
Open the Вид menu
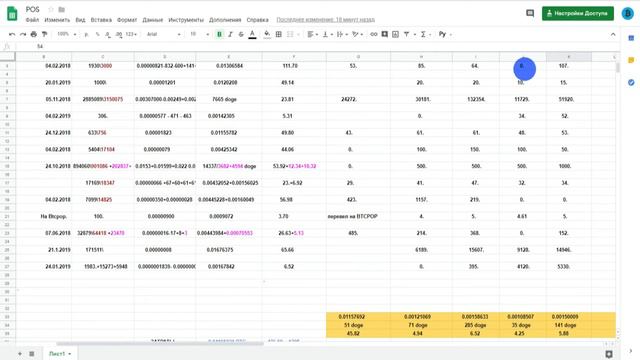80,20
